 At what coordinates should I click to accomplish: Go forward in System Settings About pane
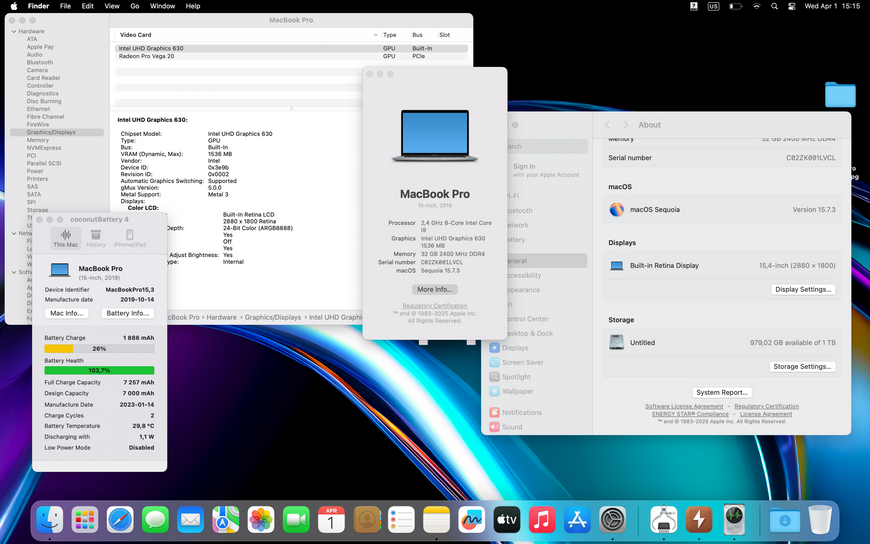(626, 125)
